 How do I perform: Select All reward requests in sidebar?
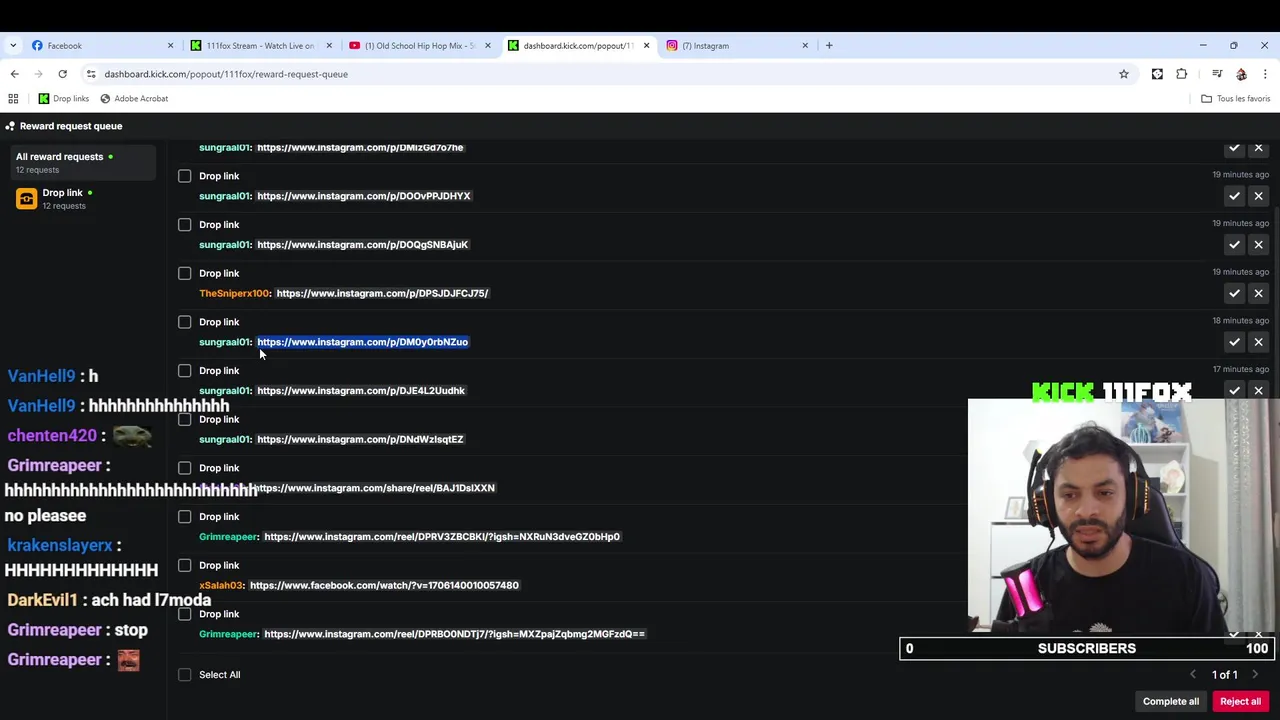[x=84, y=162]
